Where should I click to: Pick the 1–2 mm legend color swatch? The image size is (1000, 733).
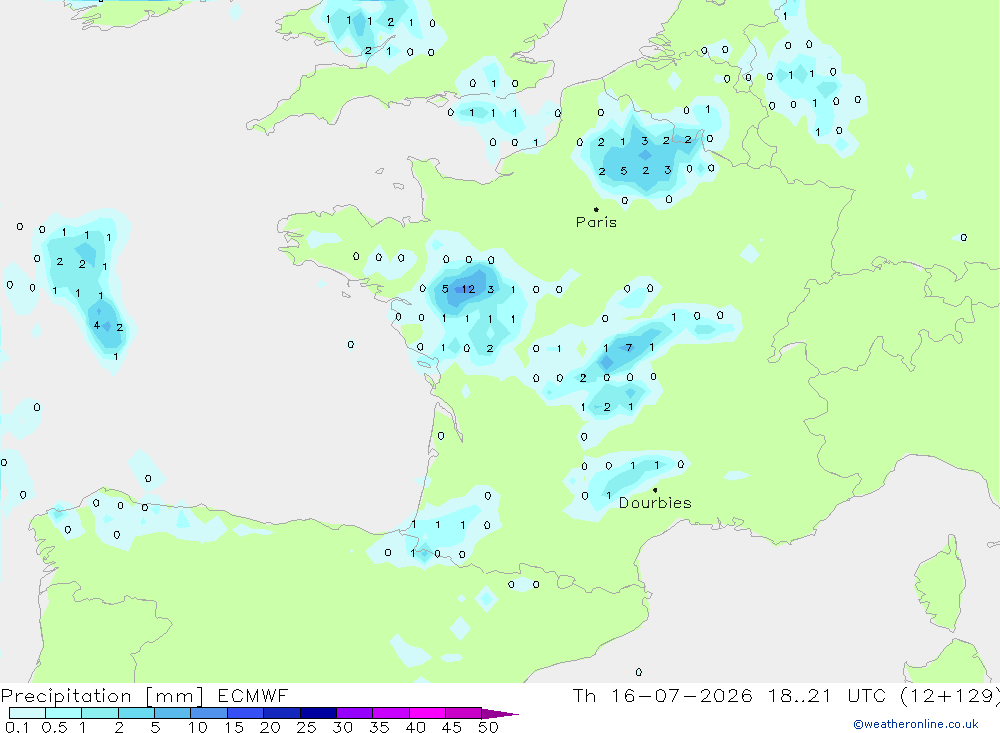tap(99, 713)
